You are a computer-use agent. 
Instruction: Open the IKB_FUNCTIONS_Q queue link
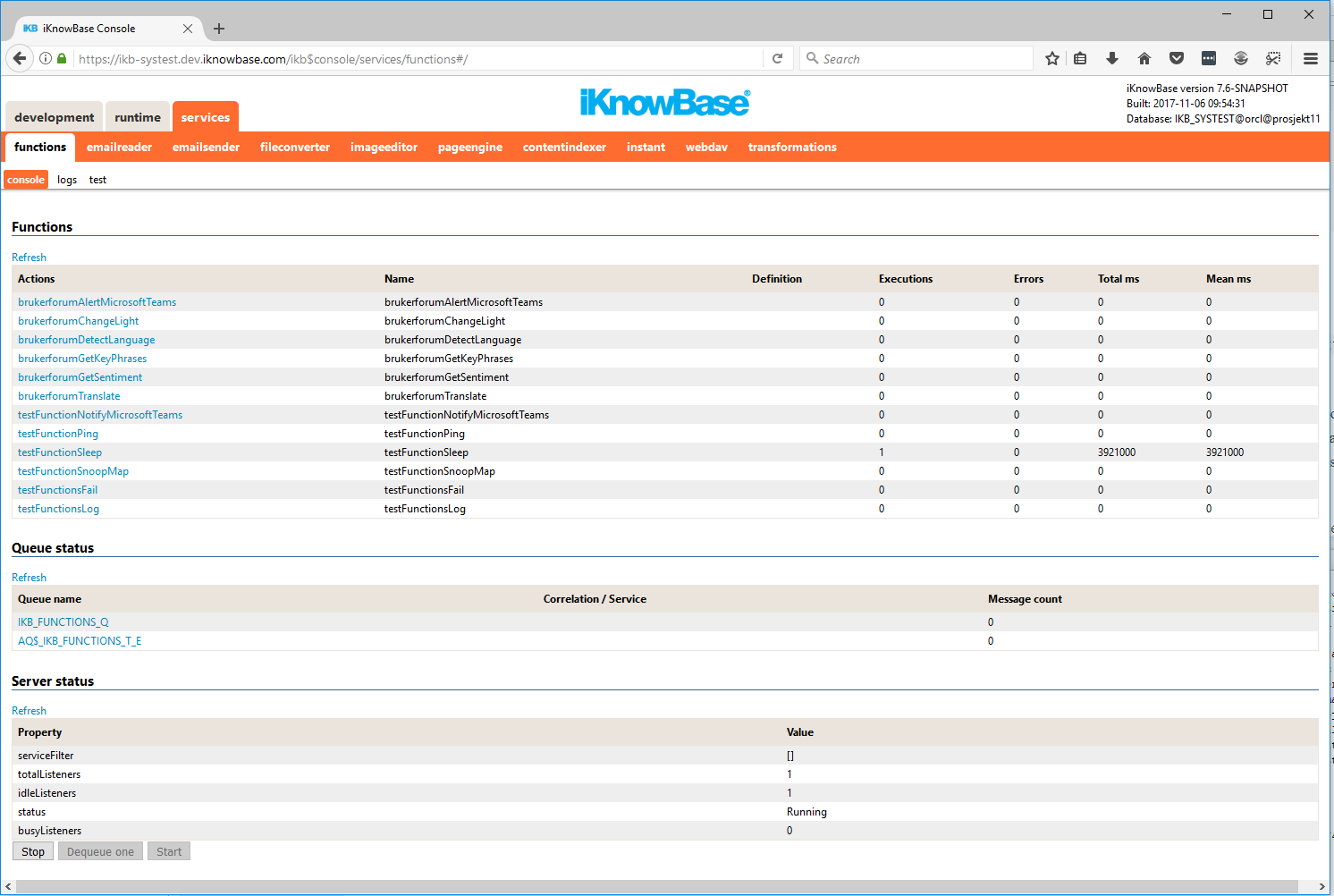tap(63, 622)
